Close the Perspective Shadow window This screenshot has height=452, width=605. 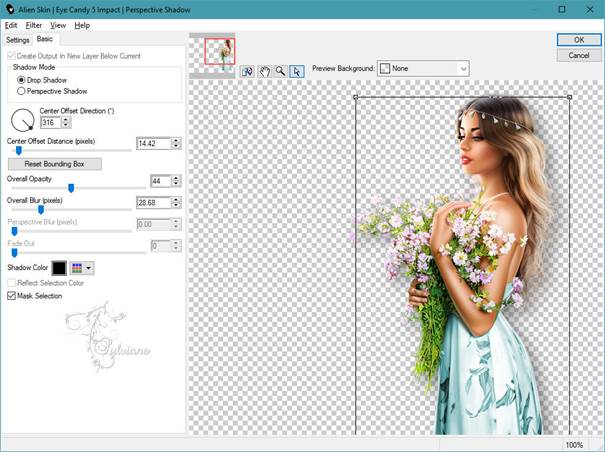pos(590,9)
